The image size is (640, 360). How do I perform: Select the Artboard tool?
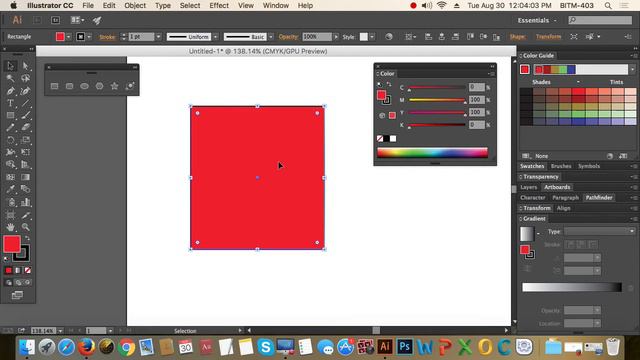tap(11, 215)
